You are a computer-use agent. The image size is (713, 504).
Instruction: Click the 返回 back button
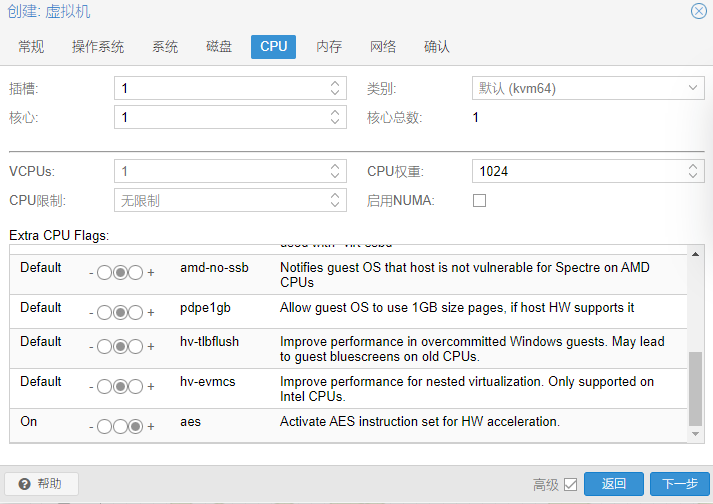[613, 484]
